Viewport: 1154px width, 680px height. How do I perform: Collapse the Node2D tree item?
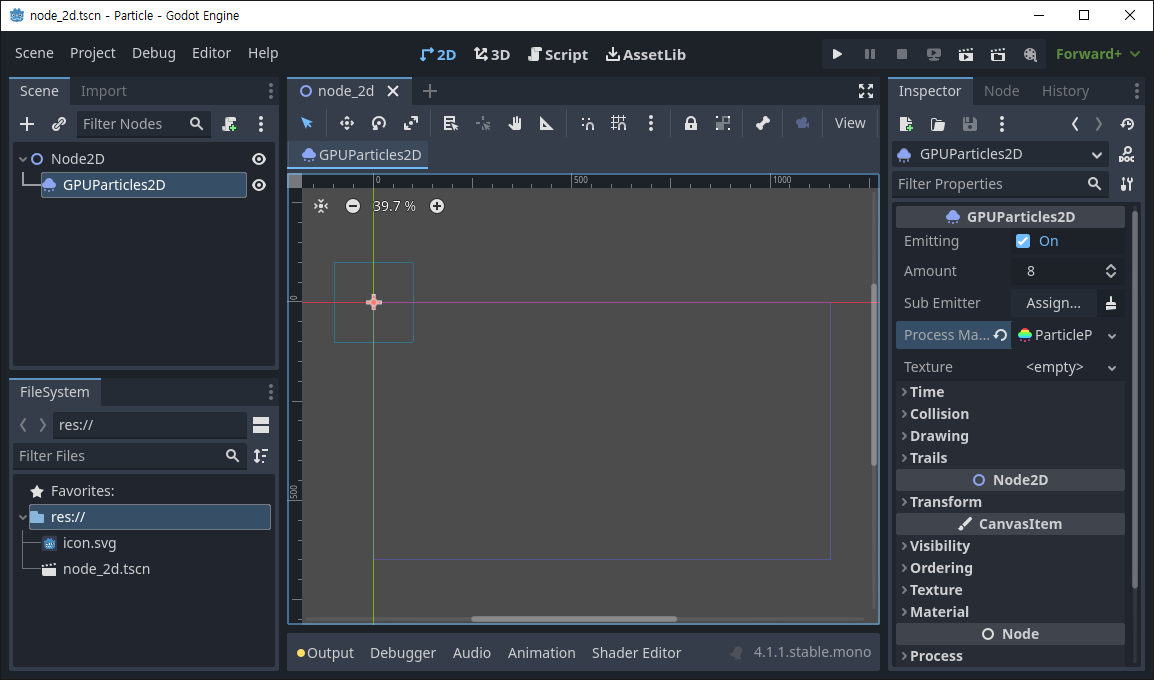[x=23, y=159]
